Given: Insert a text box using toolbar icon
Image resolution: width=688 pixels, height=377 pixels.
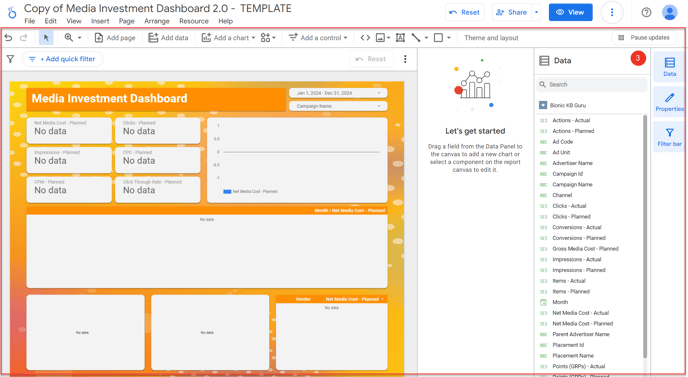Looking at the screenshot, I should point(400,38).
